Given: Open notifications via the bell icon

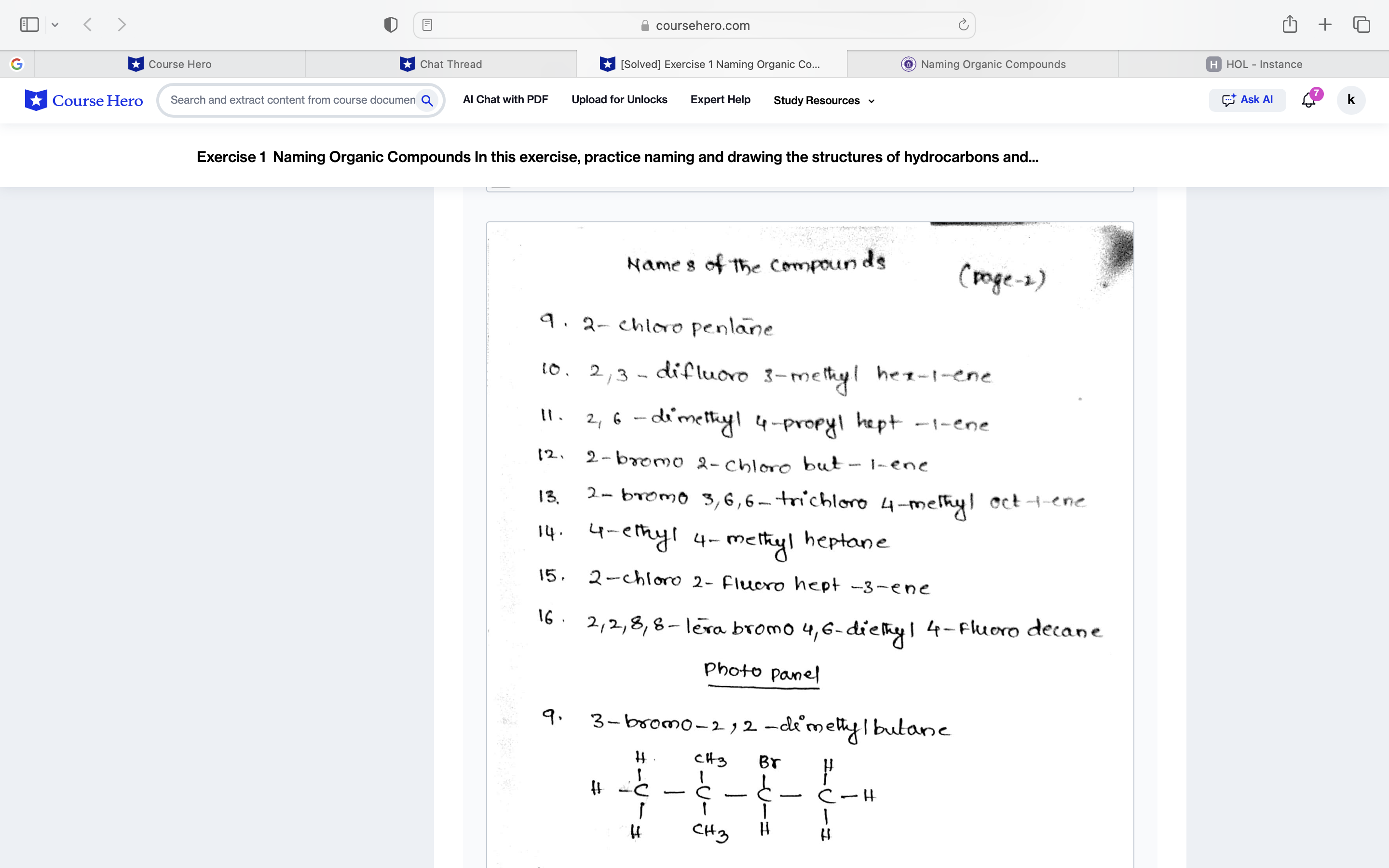Looking at the screenshot, I should tap(1308, 100).
